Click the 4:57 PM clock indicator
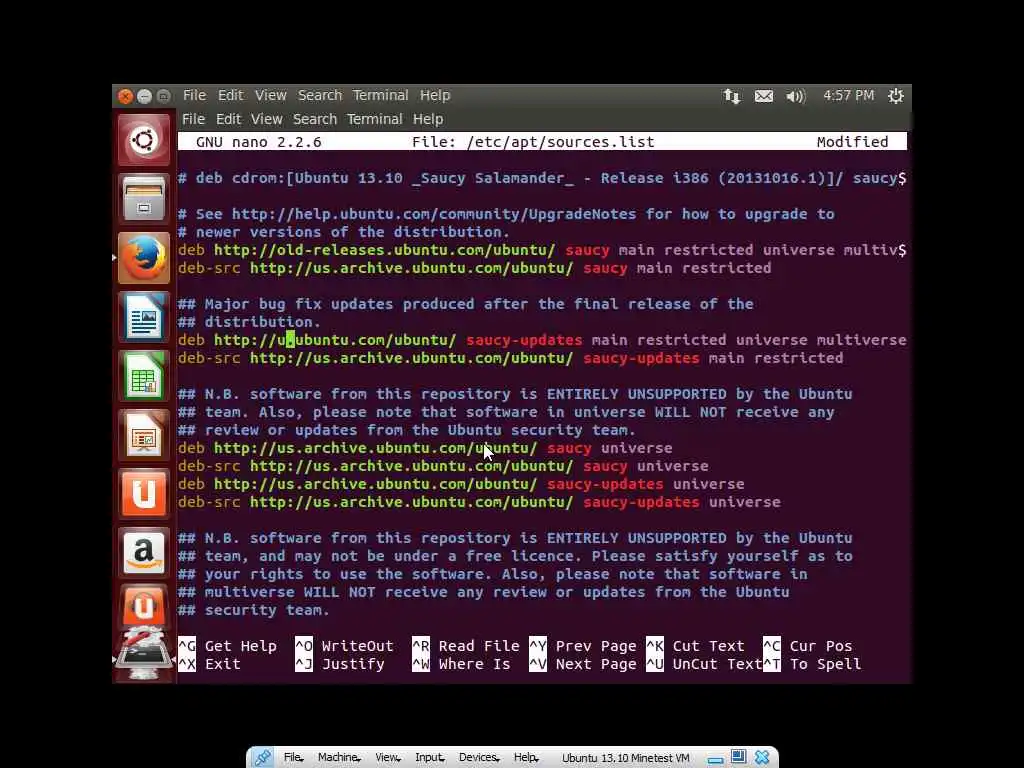The height and width of the screenshot is (768, 1024). point(848,95)
